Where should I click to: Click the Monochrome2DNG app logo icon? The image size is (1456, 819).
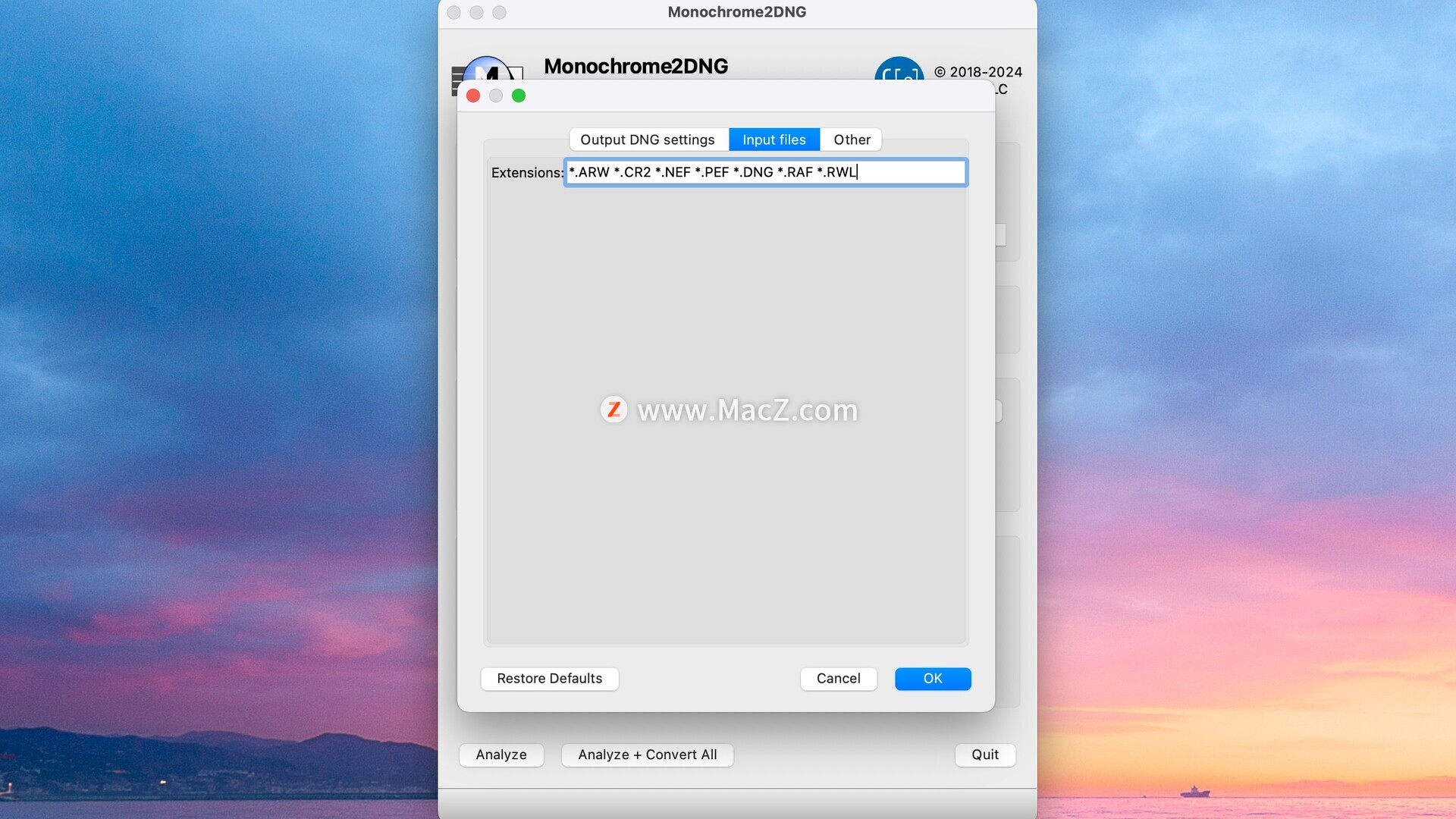tap(487, 69)
